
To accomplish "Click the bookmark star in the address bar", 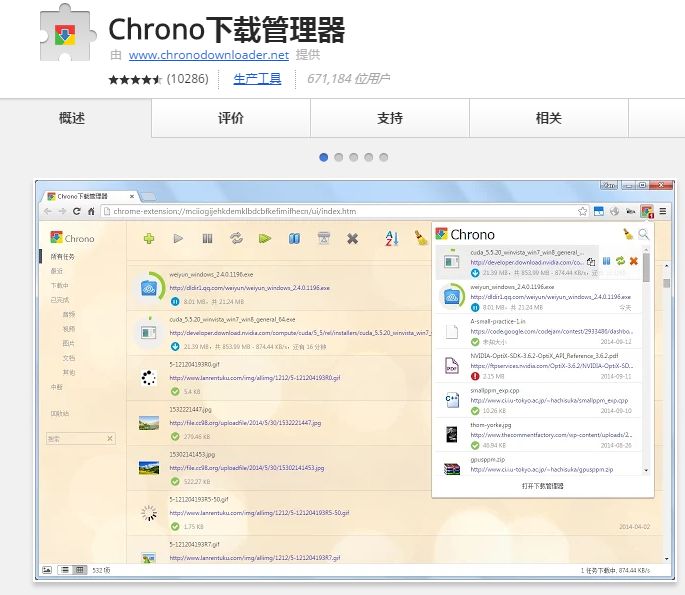I will (x=583, y=211).
